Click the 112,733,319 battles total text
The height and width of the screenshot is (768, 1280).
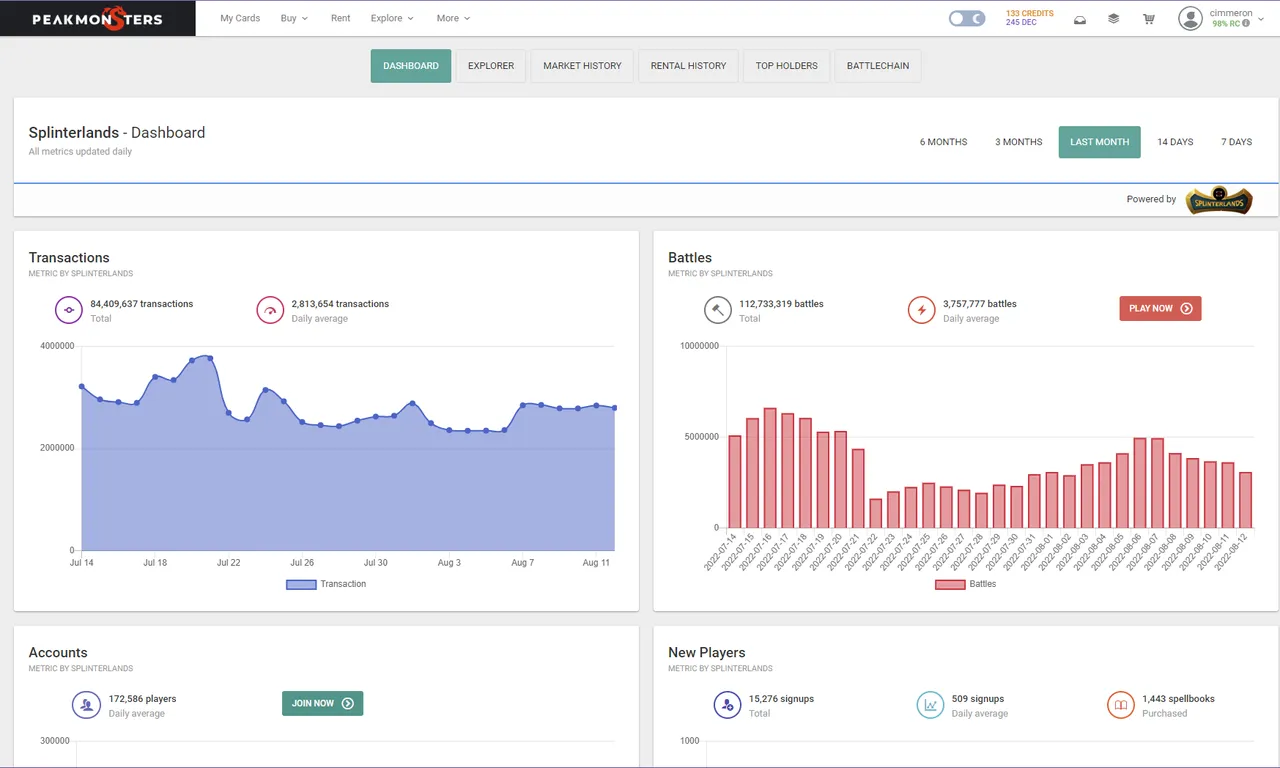781,304
